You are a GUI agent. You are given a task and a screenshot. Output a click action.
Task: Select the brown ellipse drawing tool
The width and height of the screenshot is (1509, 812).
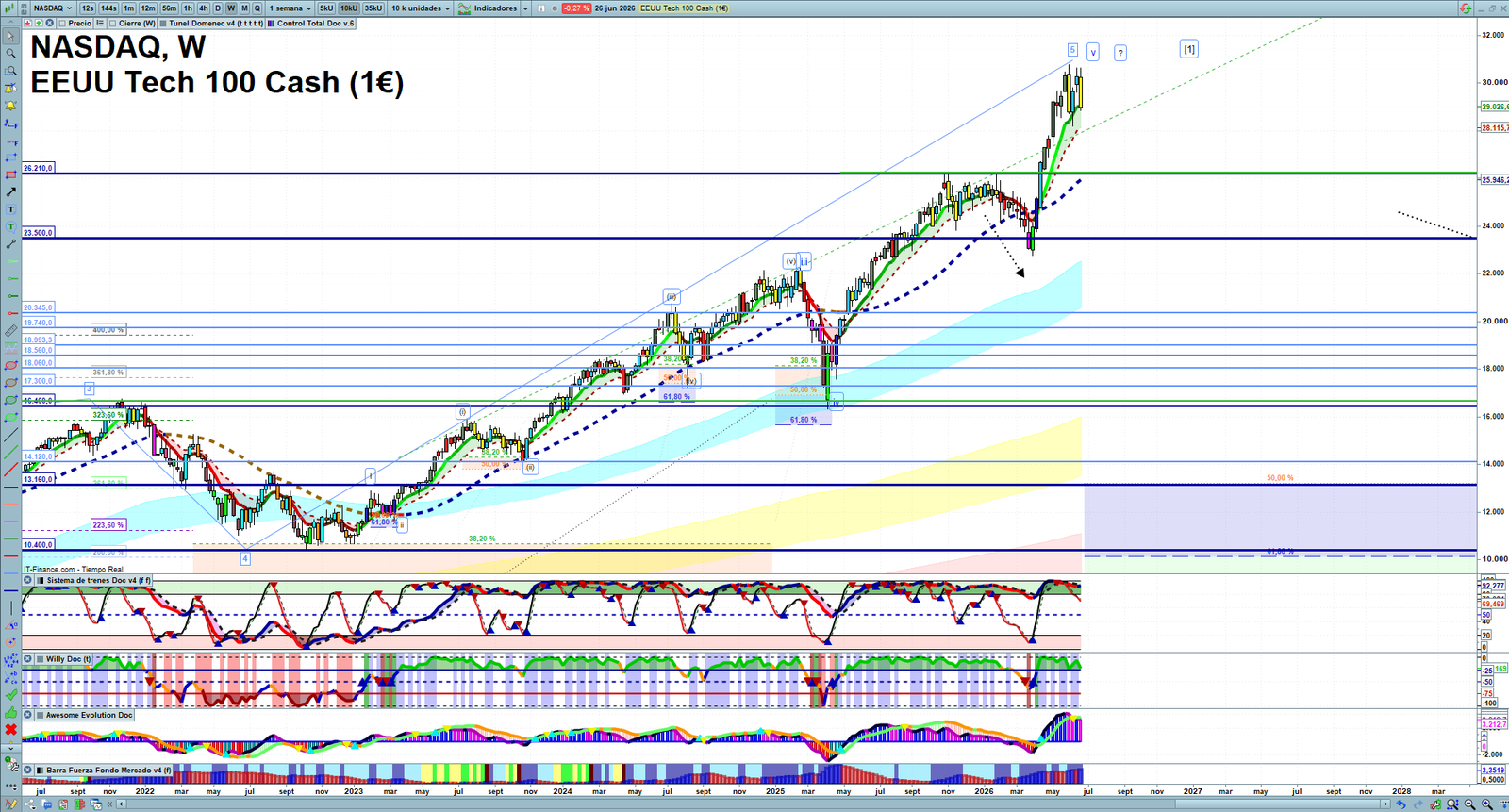[x=10, y=383]
